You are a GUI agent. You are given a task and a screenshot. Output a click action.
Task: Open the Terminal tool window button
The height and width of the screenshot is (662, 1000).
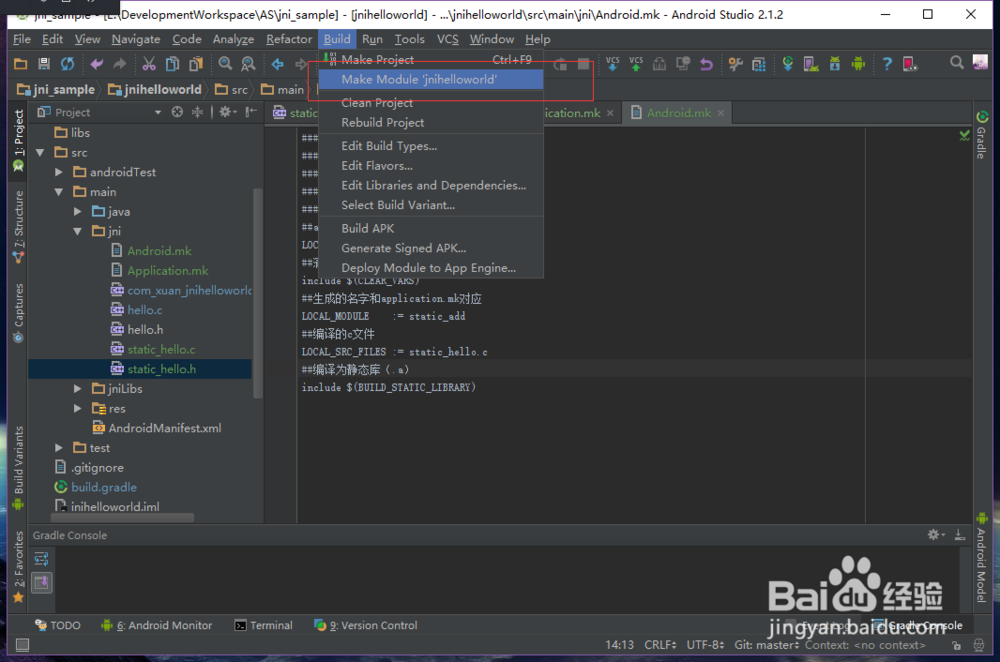pos(263,625)
